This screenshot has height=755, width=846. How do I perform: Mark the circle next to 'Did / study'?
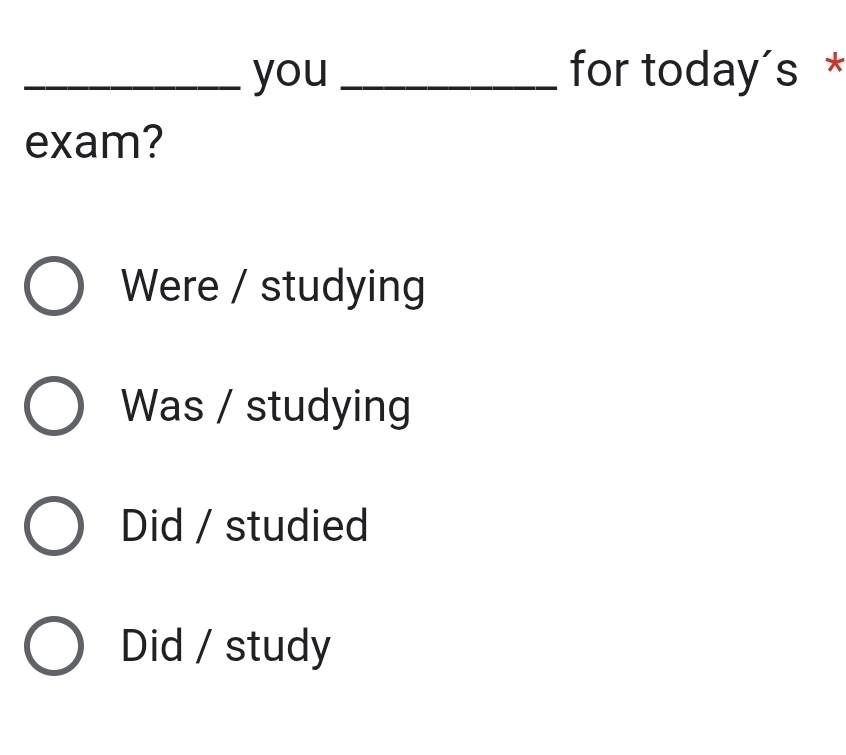[54, 645]
